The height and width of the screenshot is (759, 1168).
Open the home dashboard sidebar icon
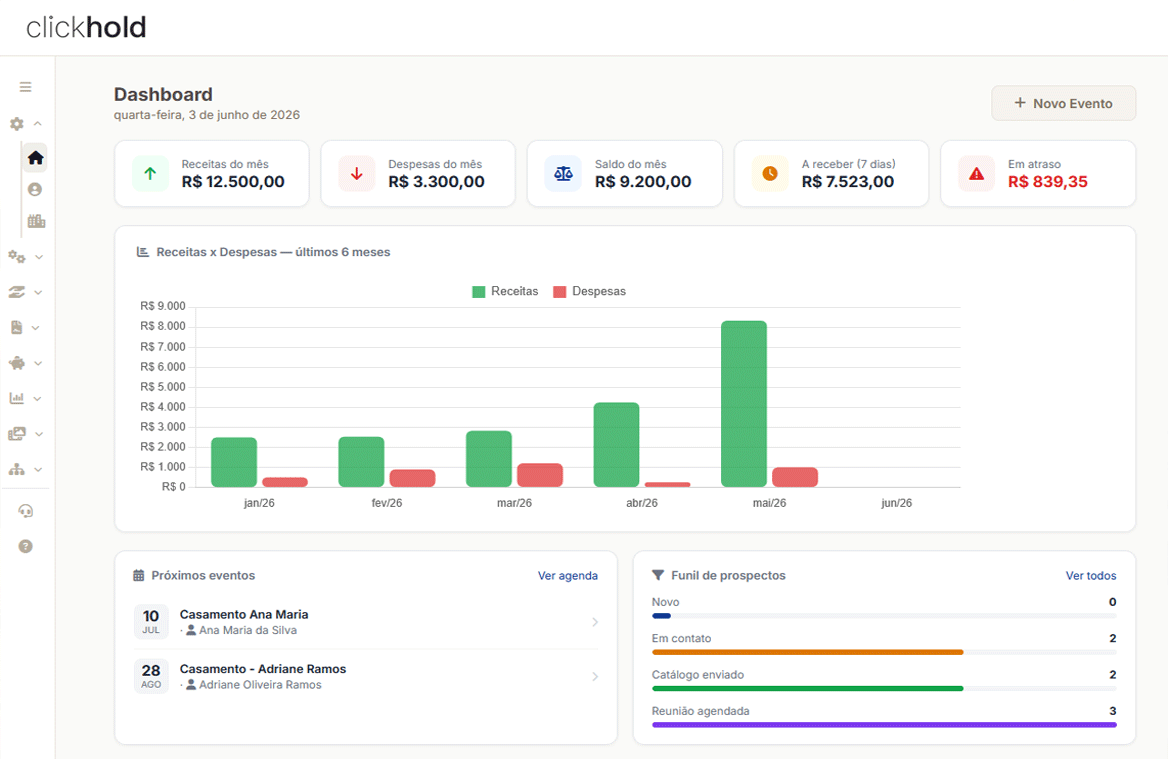pos(35,158)
